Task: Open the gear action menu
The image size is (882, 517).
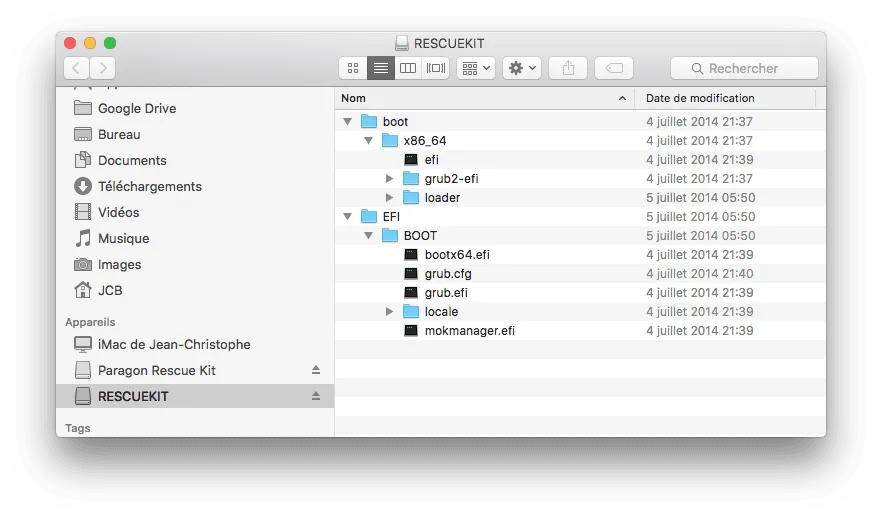Action: (522, 68)
